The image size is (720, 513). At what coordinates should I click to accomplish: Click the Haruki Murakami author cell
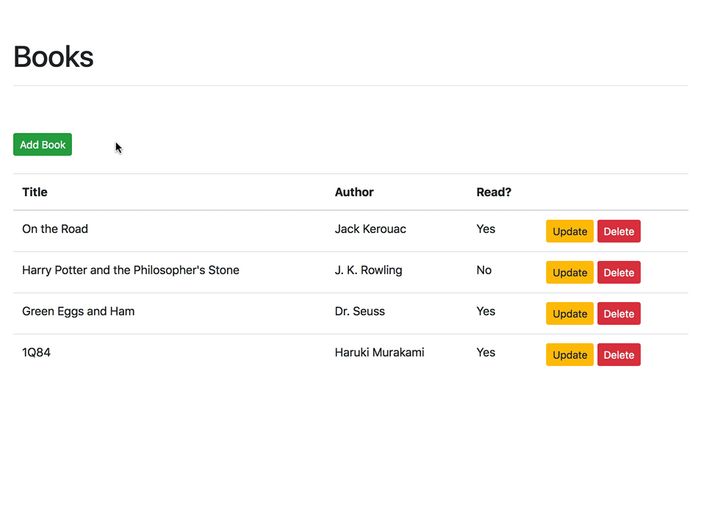(379, 352)
